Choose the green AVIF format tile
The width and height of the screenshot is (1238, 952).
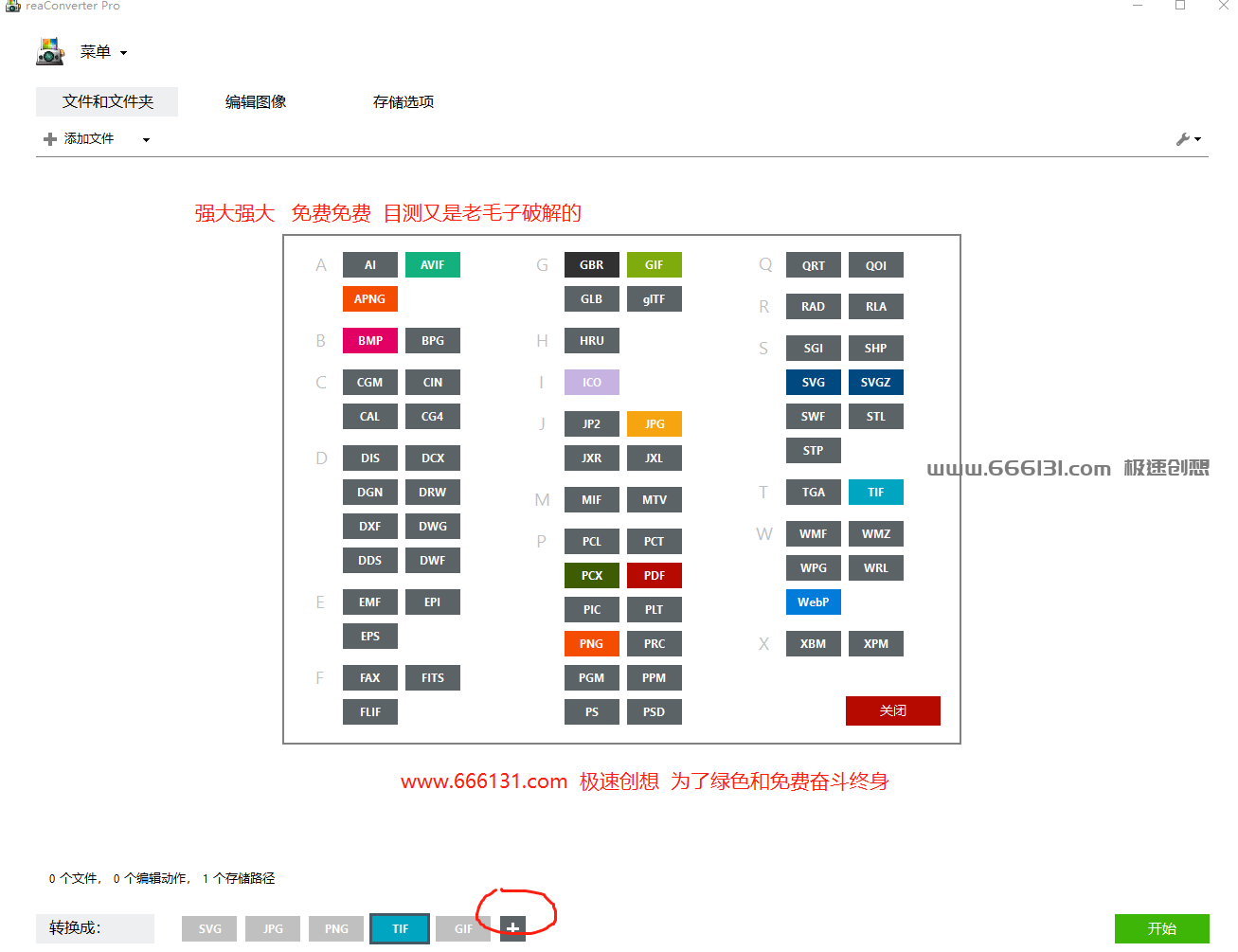tap(433, 265)
